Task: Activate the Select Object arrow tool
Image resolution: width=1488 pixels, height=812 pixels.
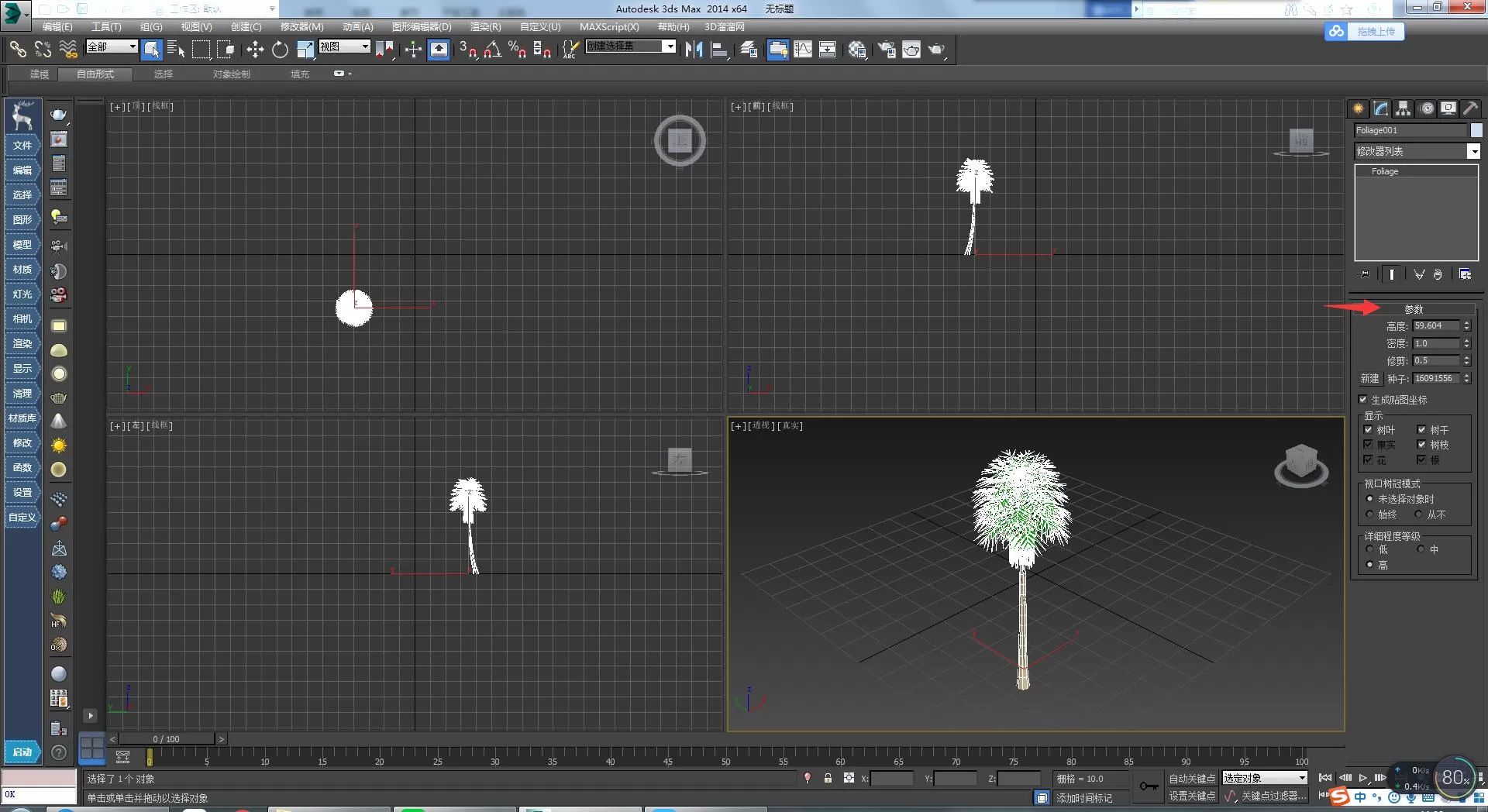Action: (x=152, y=50)
